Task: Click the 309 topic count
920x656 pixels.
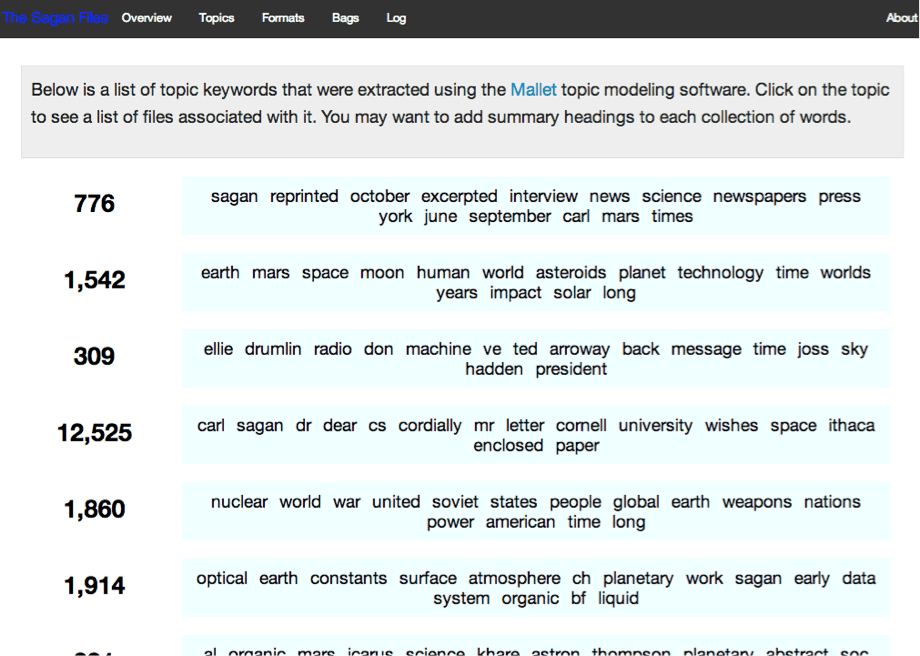Action: [93, 357]
